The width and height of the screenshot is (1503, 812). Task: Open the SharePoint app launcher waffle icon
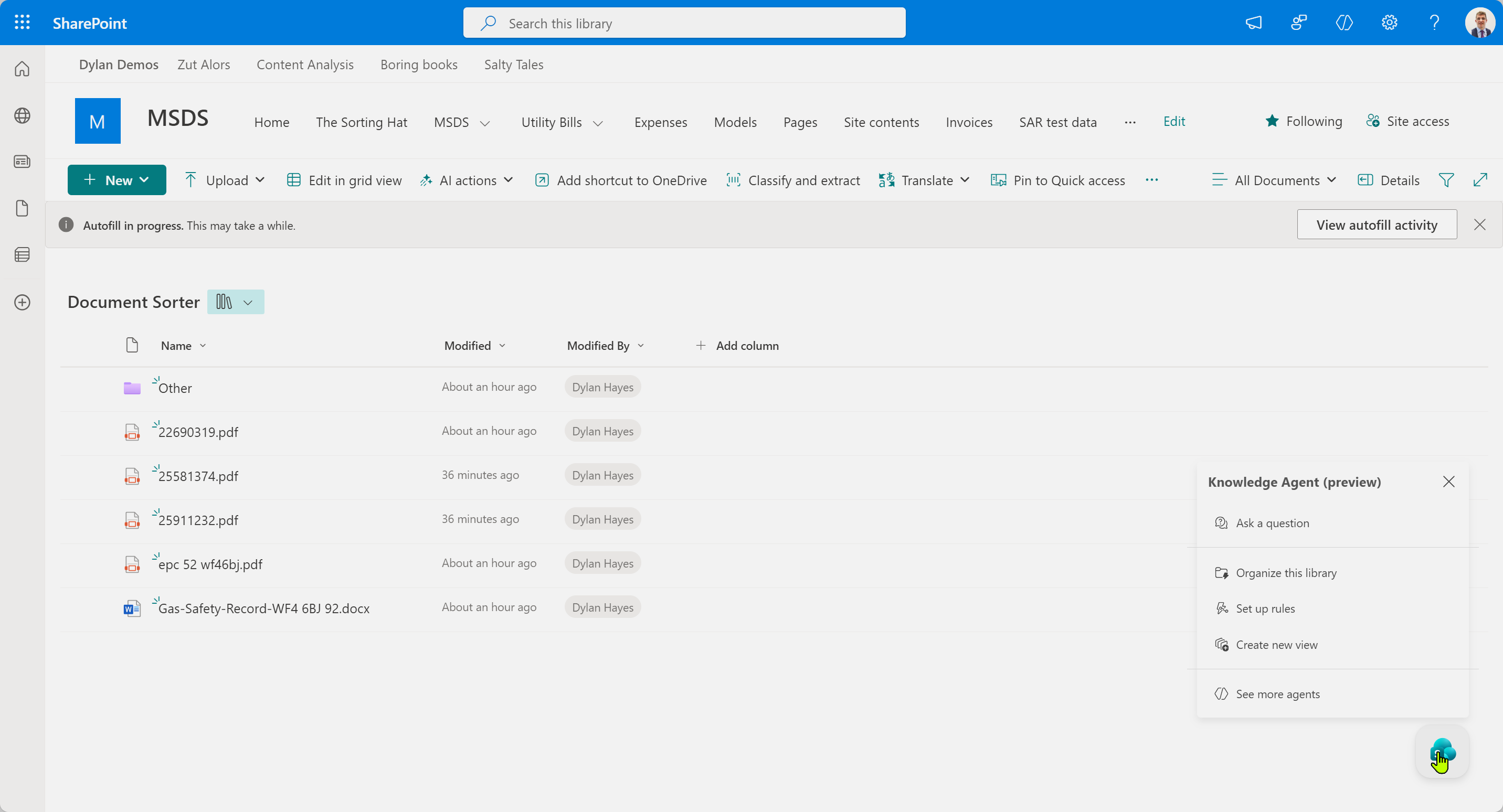[22, 23]
